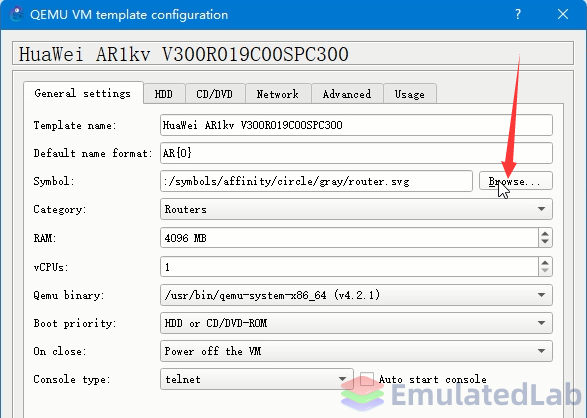Increase RAM with the up arrow
Viewport: 587px width, 418px height.
545,233
